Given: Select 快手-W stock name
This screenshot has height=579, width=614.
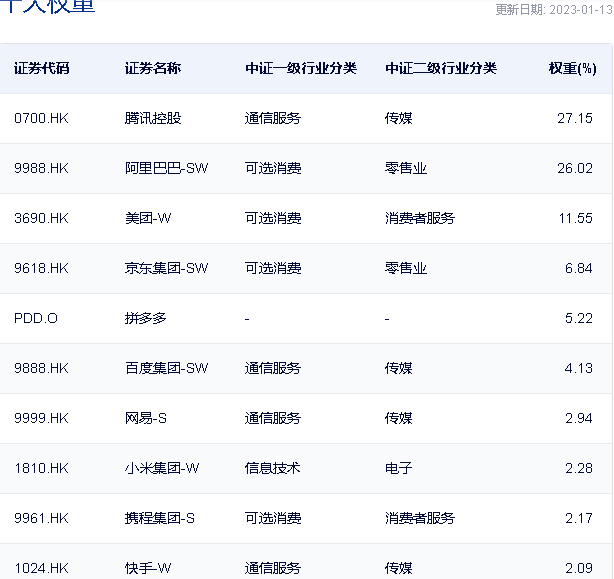Looking at the screenshot, I should coord(149,568).
